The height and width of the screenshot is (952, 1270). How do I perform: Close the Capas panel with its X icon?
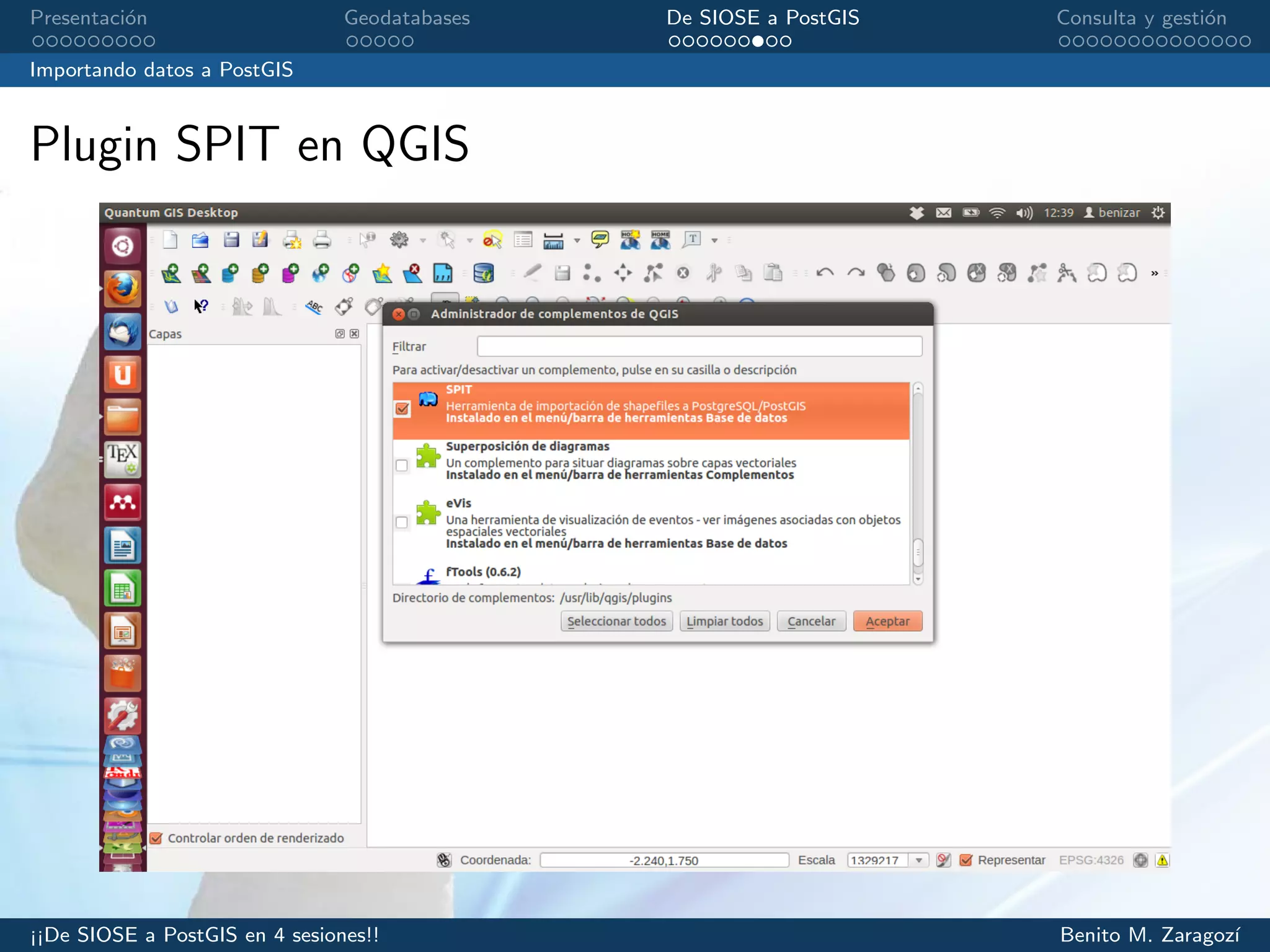[x=354, y=333]
